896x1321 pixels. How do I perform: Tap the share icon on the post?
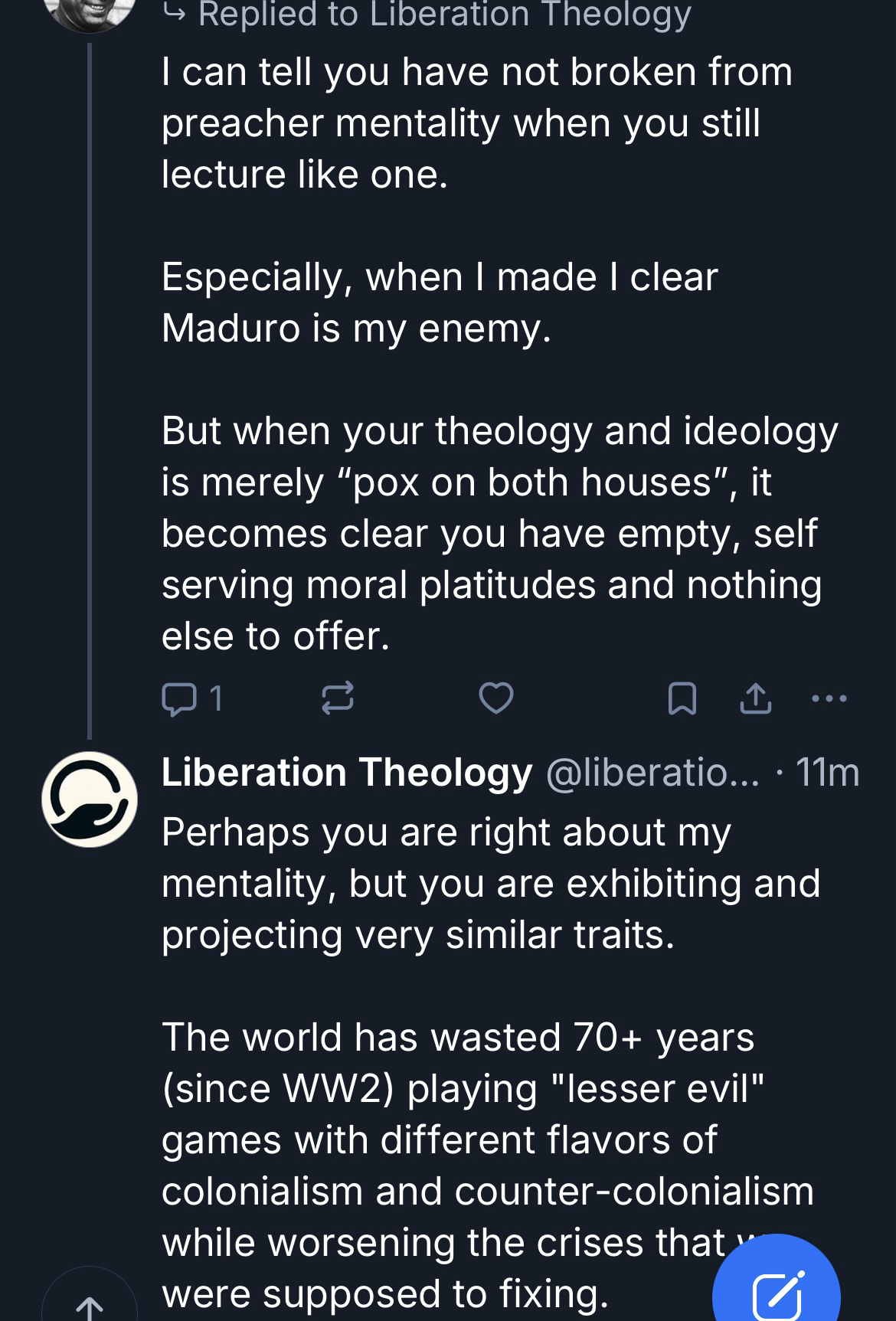756,698
